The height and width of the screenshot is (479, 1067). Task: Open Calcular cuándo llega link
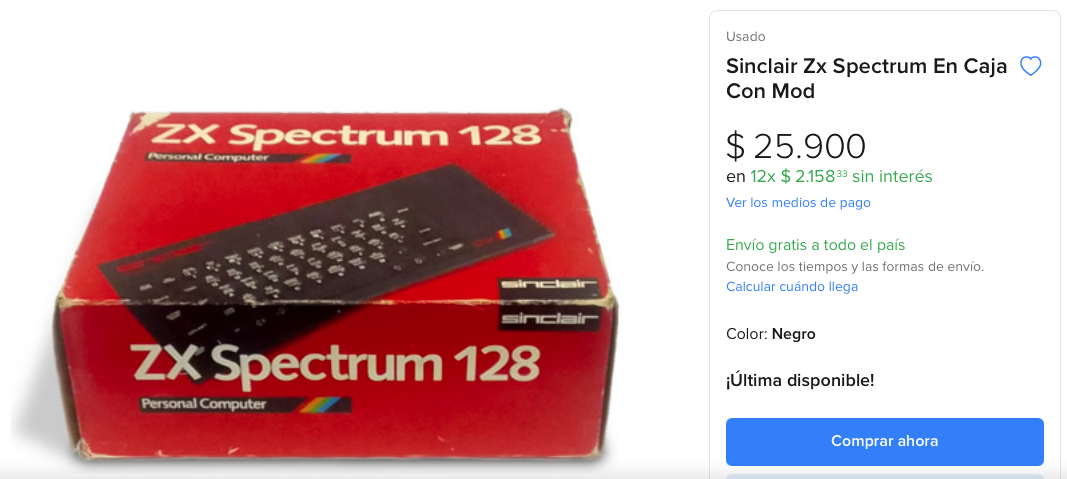pyautogui.click(x=792, y=286)
